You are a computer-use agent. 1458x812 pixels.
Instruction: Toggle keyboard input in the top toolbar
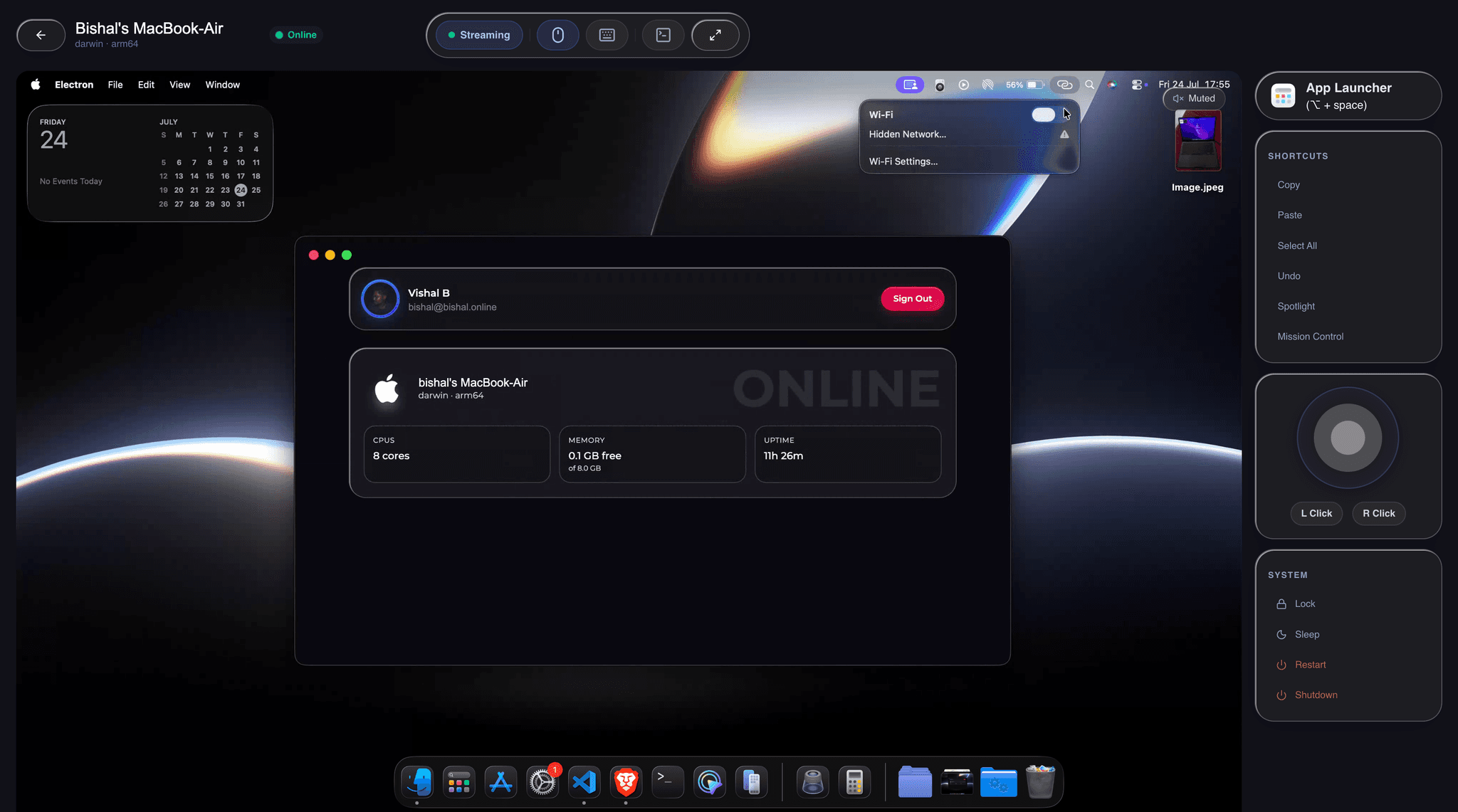(607, 35)
